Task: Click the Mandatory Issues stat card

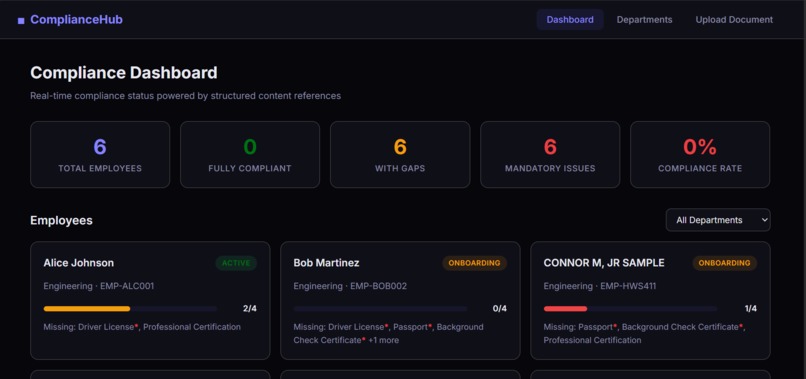Action: click(x=550, y=154)
